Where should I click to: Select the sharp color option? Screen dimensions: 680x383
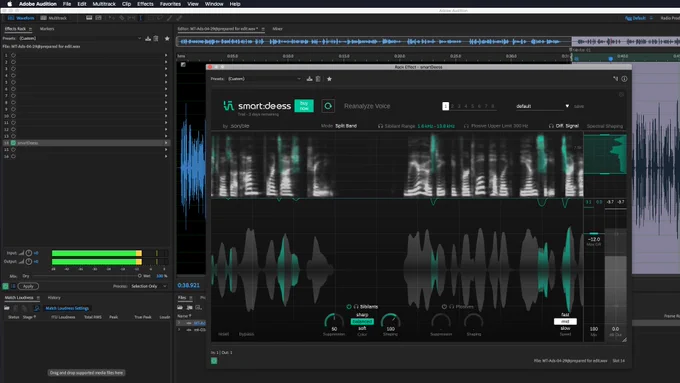pyautogui.click(x=362, y=315)
